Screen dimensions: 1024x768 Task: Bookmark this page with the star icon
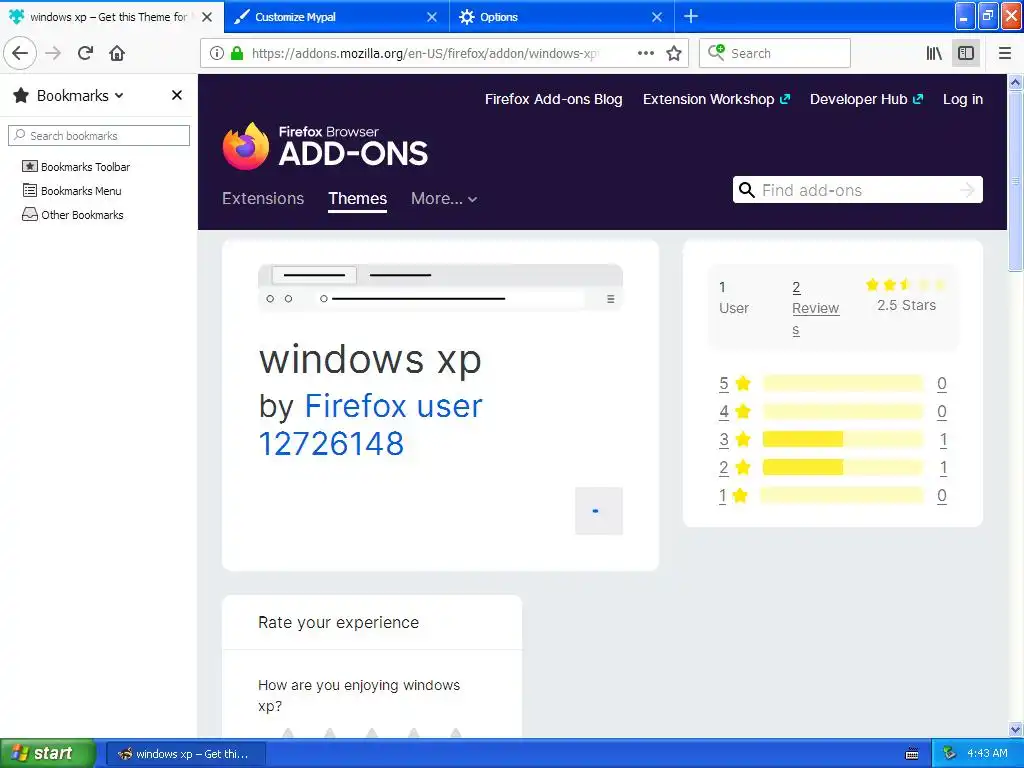pyautogui.click(x=674, y=53)
